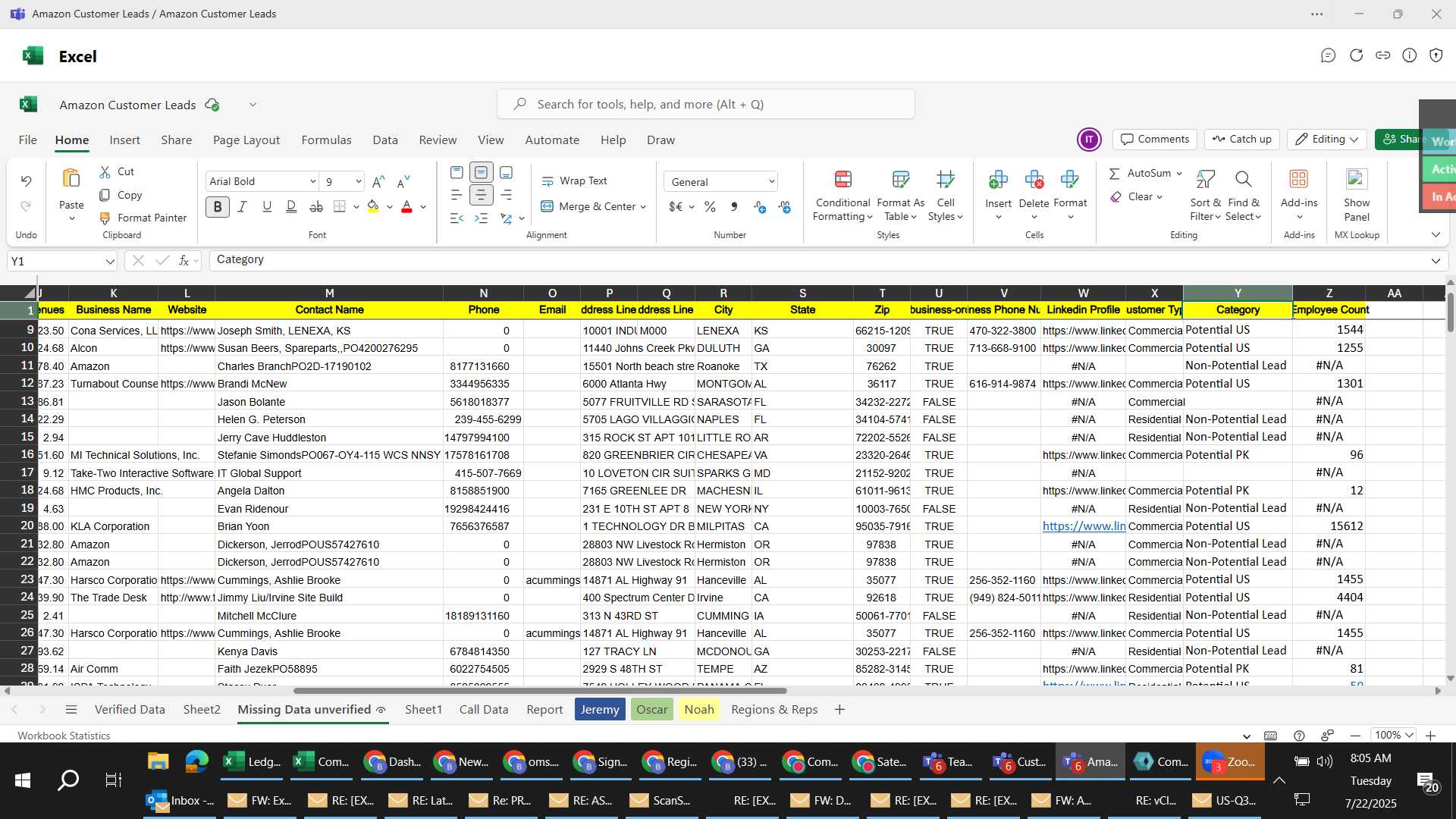Screen dimensions: 1456x819
Task: Apply percent style to cells
Action: pyautogui.click(x=710, y=206)
